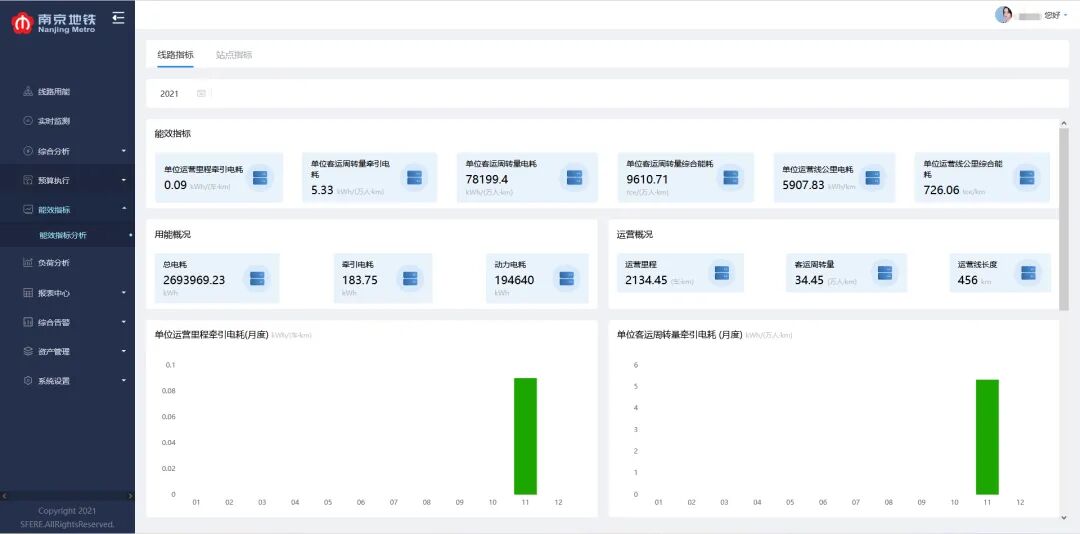Click the 系统设置 gear icon
Image resolution: width=1080 pixels, height=534 pixels.
tap(28, 380)
